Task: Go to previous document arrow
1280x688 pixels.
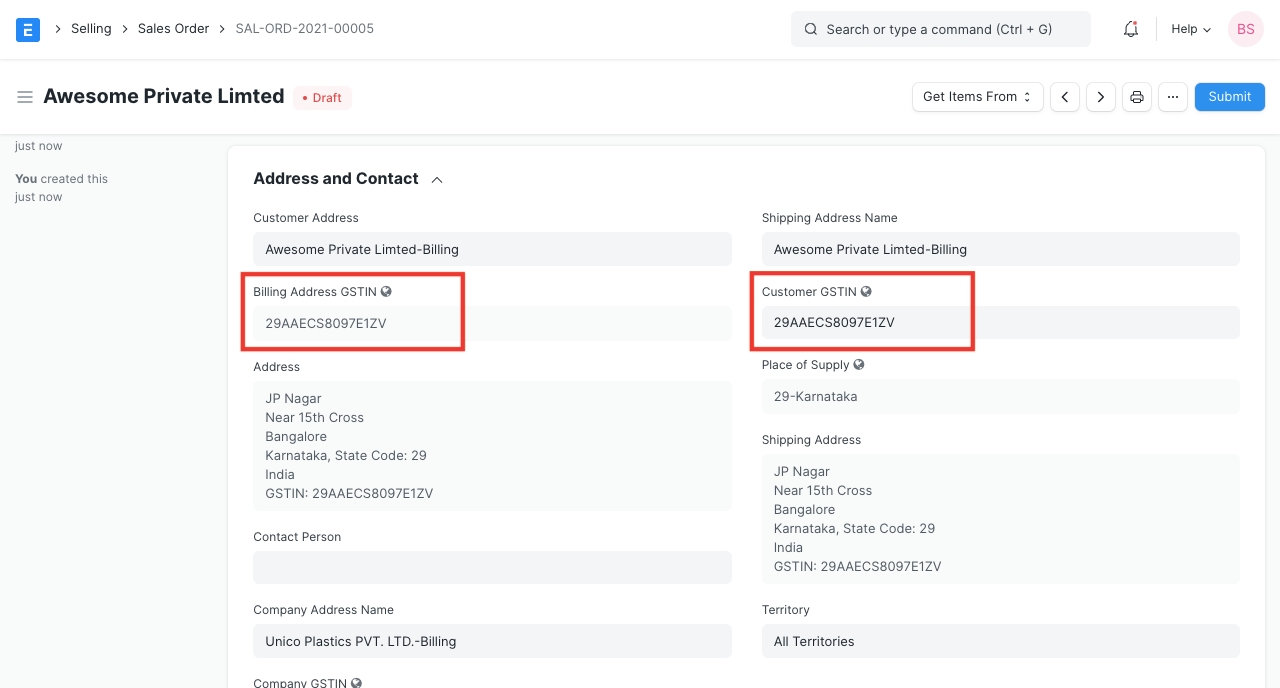Action: click(1065, 97)
